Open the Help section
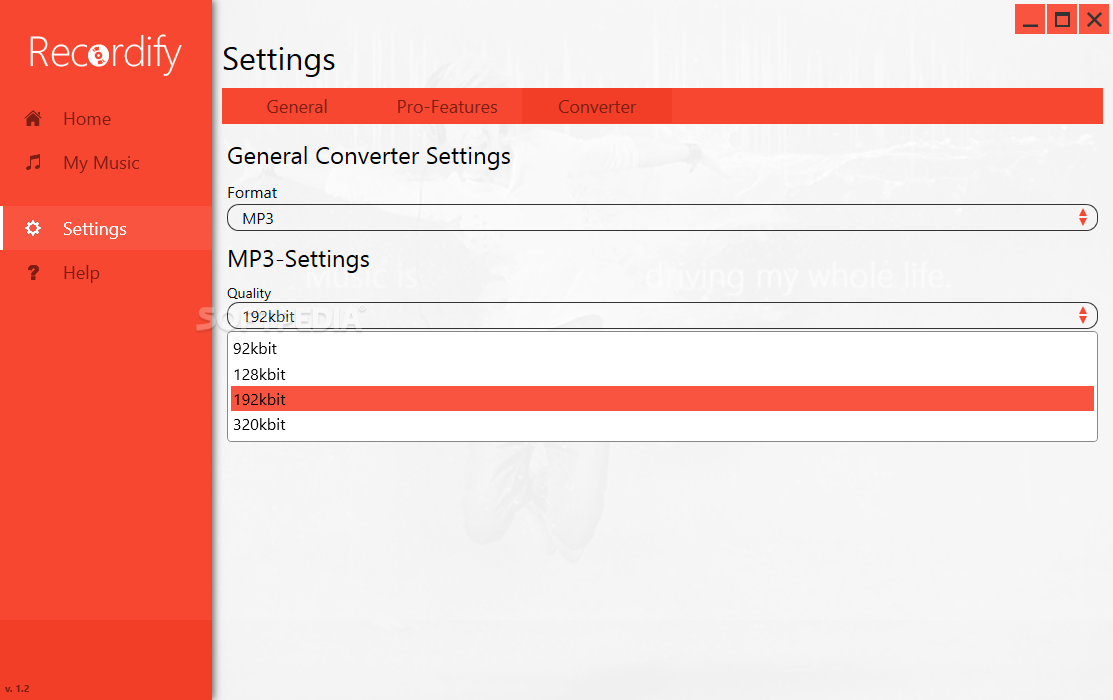The image size is (1113, 700). 106,273
